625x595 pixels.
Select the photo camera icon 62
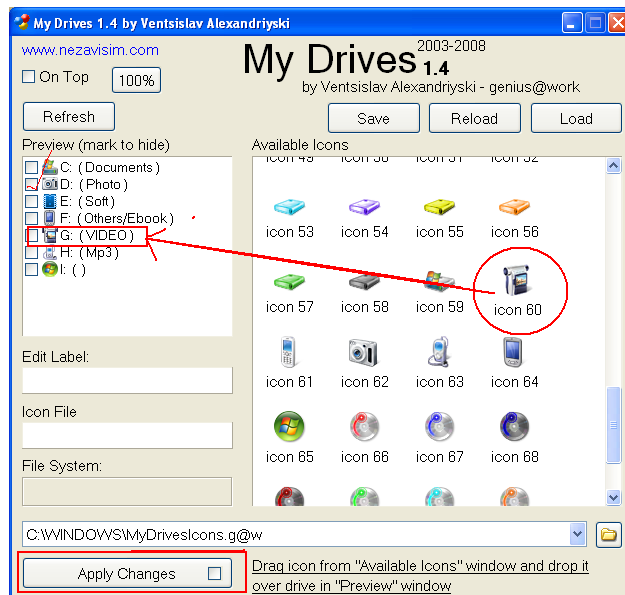tap(363, 353)
